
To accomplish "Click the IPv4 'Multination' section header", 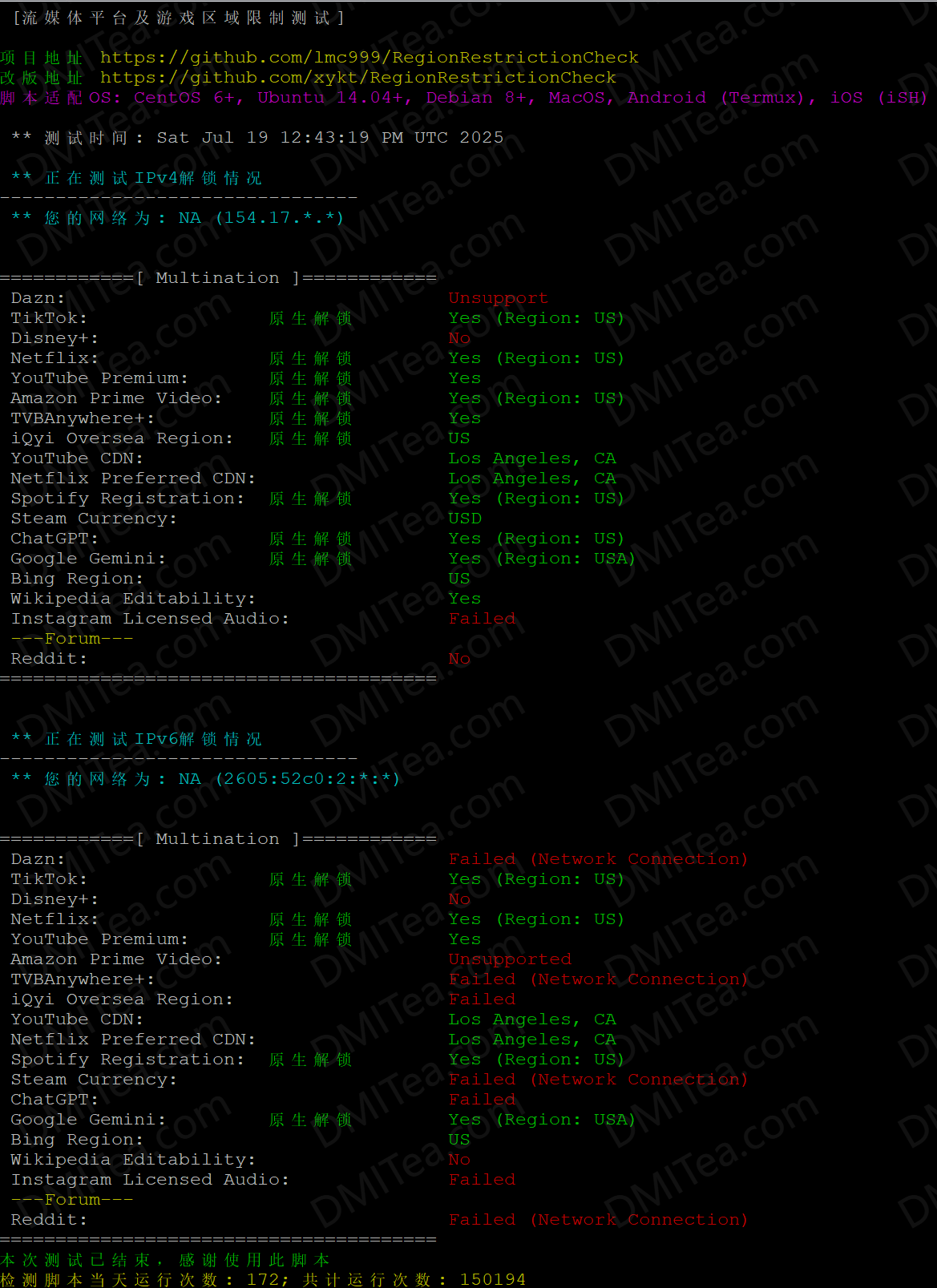I will pos(218,278).
